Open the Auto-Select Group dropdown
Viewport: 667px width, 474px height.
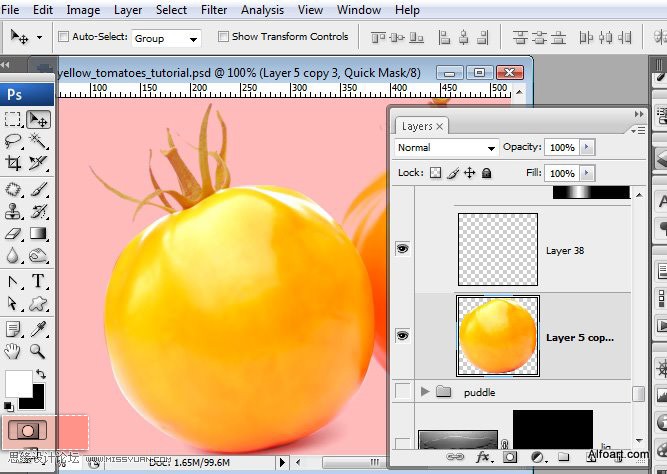166,38
